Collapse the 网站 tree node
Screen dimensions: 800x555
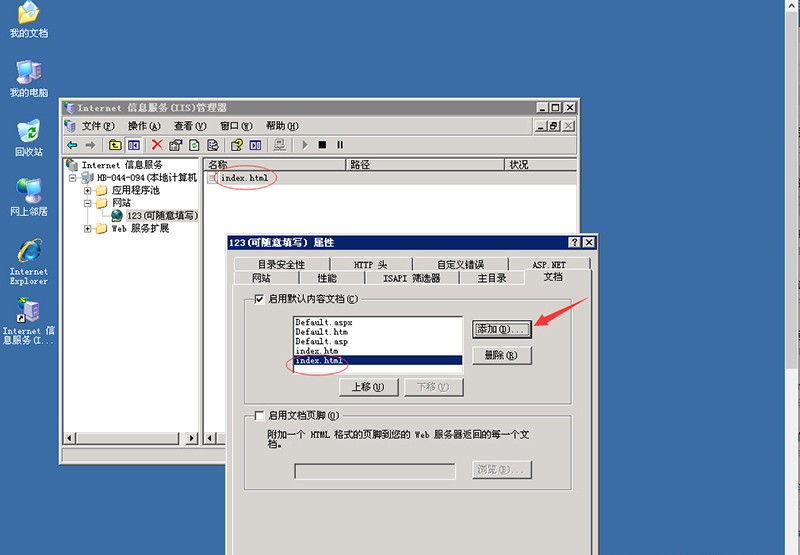pos(88,203)
